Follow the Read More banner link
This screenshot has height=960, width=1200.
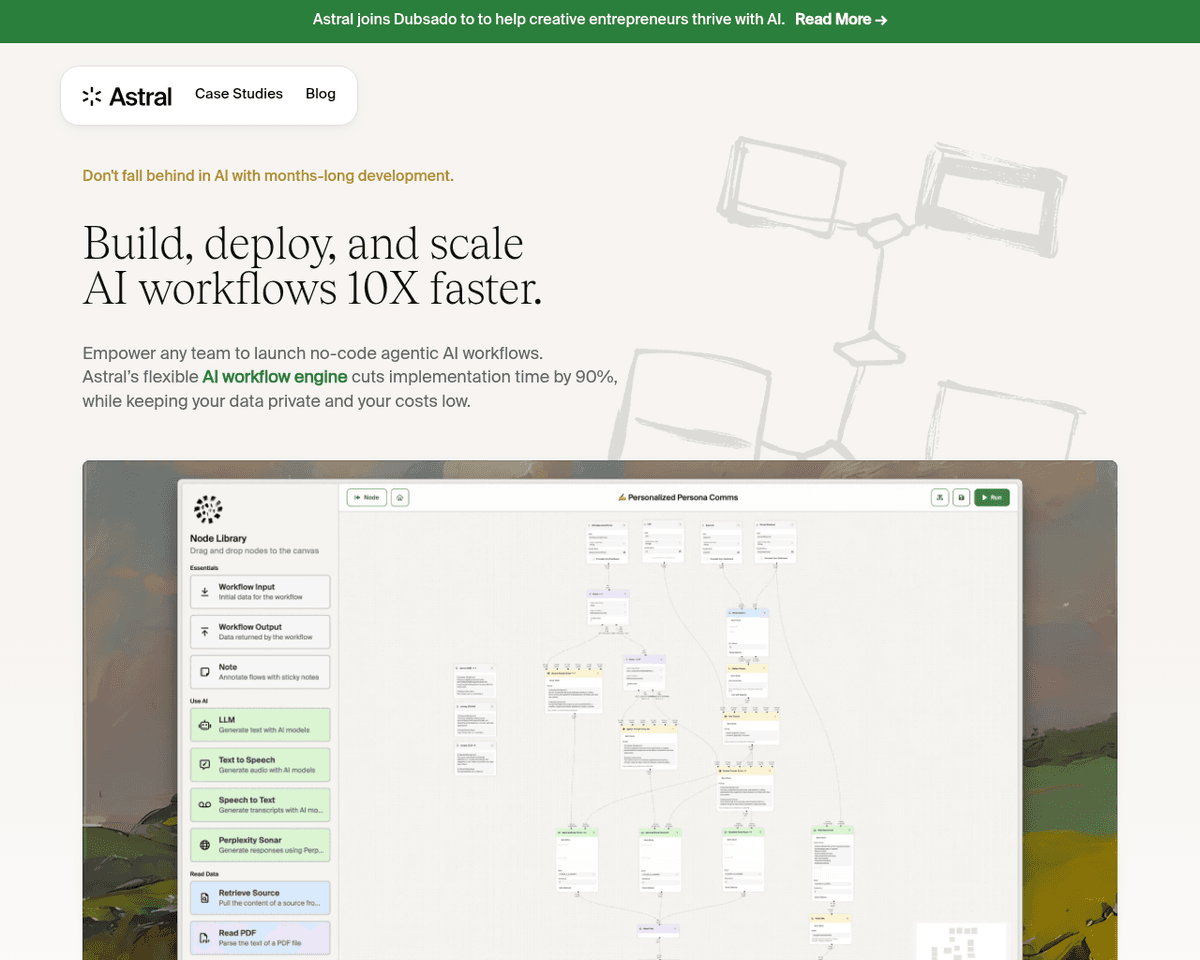[840, 19]
